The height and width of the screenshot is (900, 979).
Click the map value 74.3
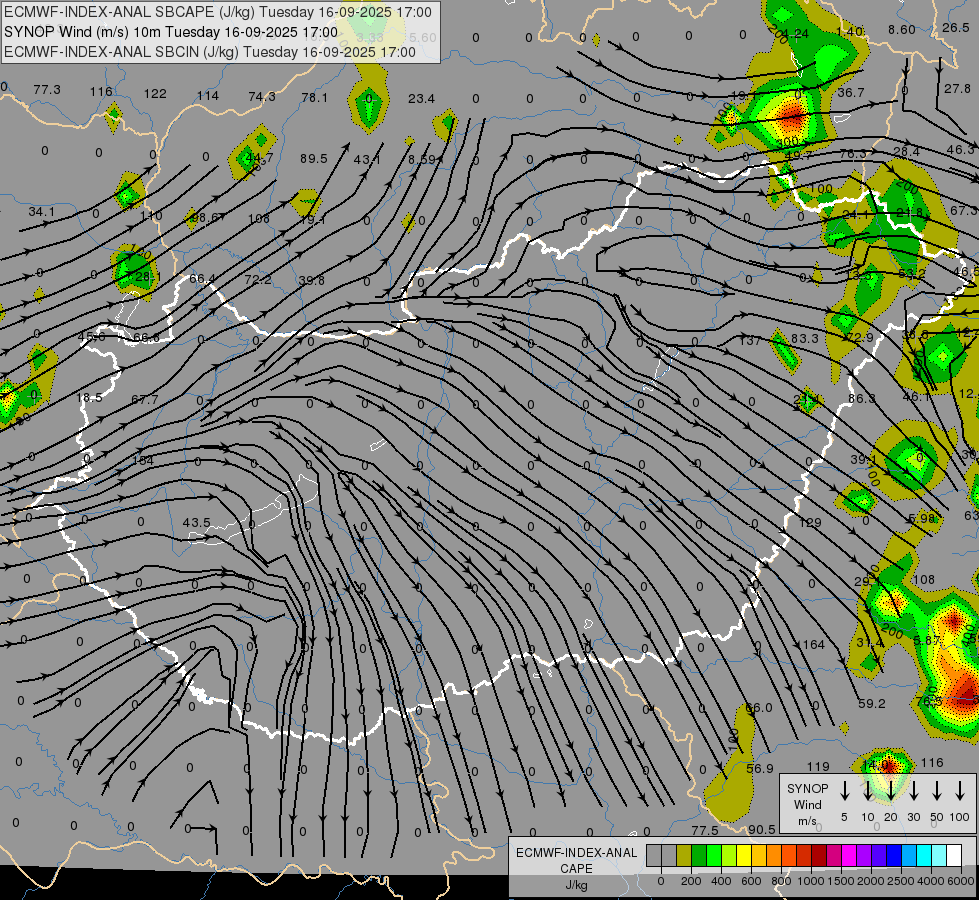pyautogui.click(x=262, y=96)
